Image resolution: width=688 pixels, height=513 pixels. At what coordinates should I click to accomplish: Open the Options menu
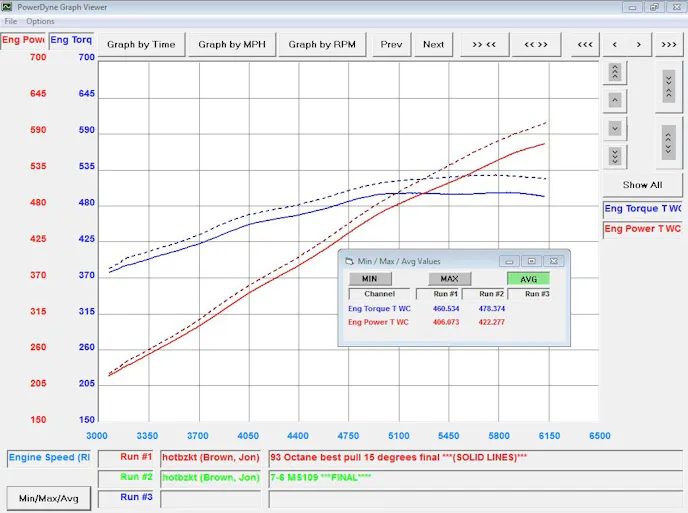point(40,21)
